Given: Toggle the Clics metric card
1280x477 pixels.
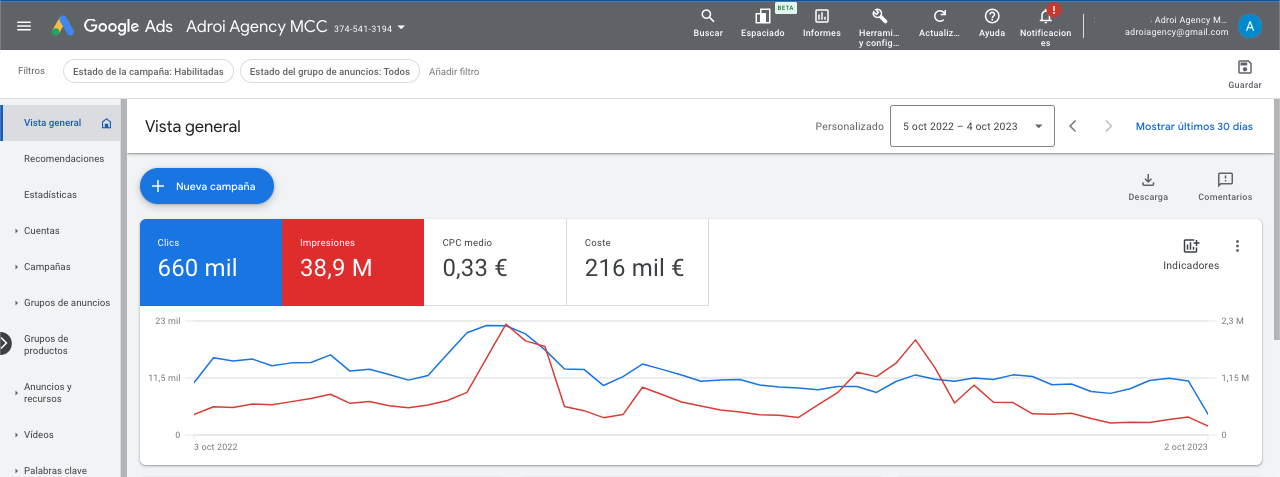Looking at the screenshot, I should tap(210, 262).
